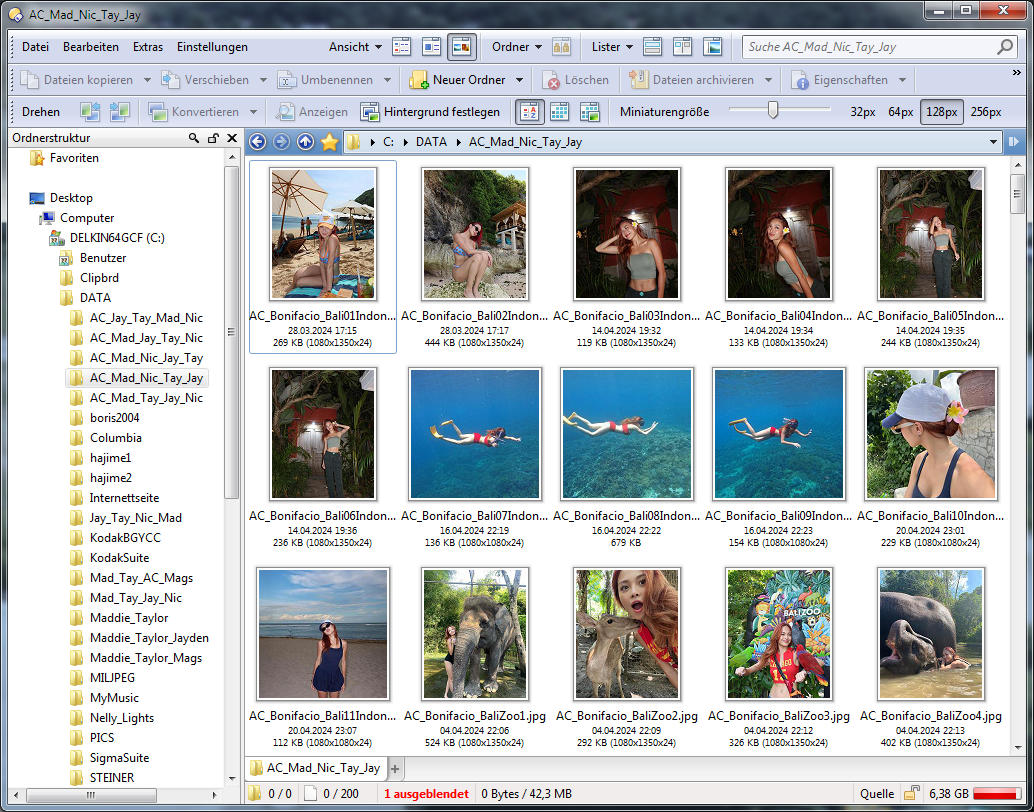Click the back navigation arrow
This screenshot has height=812, width=1034.
[x=257, y=142]
